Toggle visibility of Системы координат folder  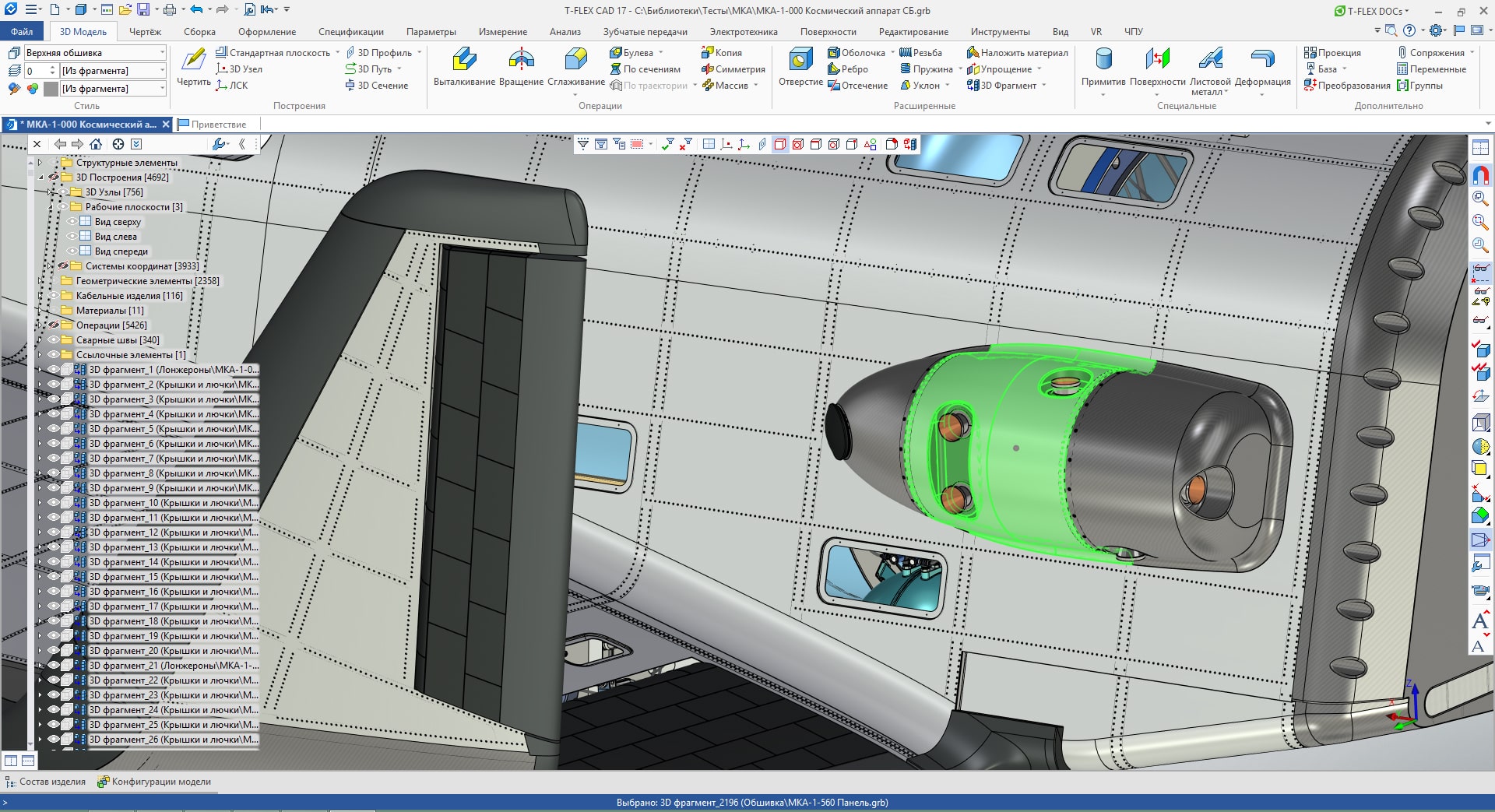pos(63,266)
